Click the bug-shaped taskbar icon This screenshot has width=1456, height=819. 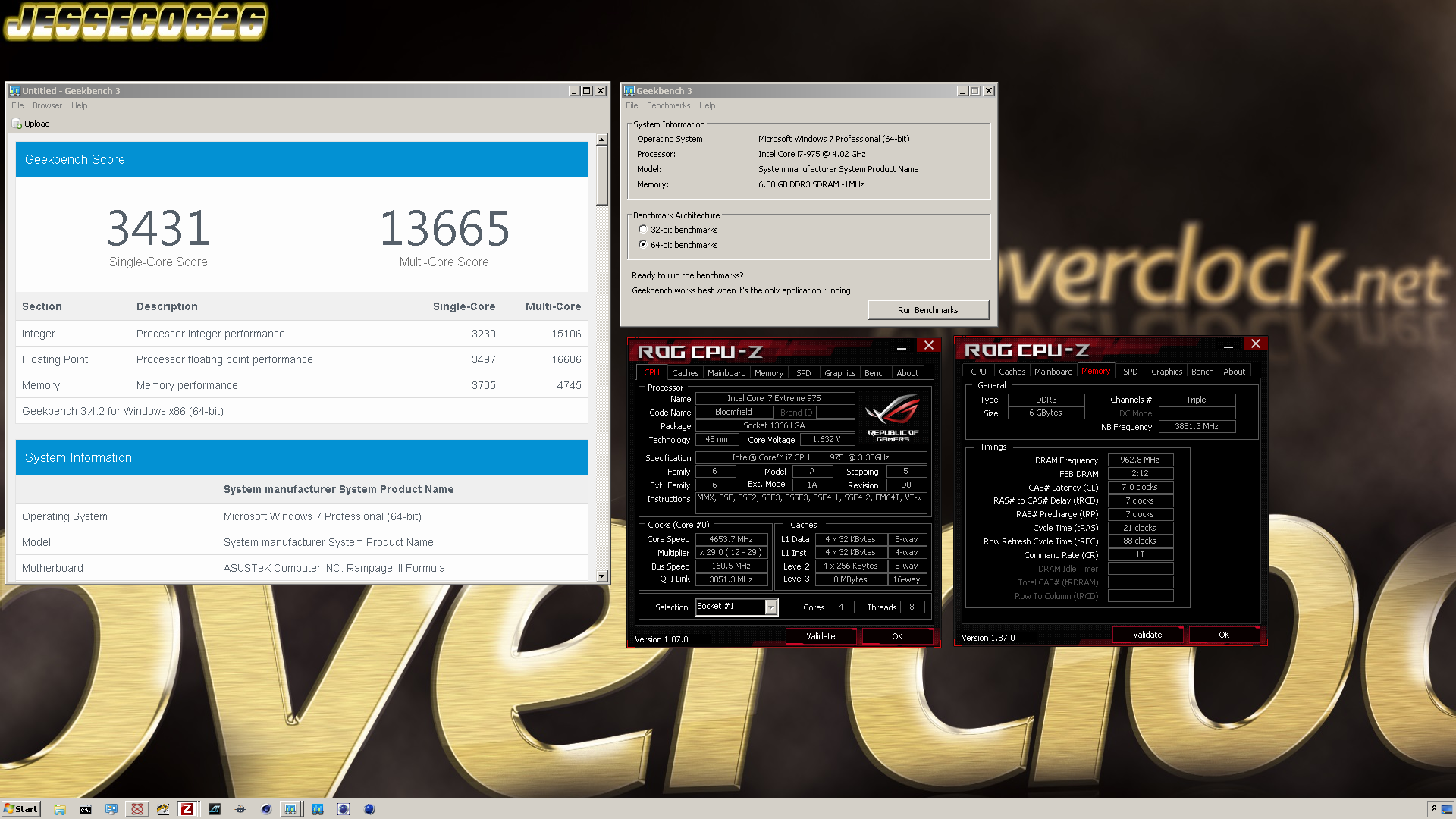coord(240,809)
